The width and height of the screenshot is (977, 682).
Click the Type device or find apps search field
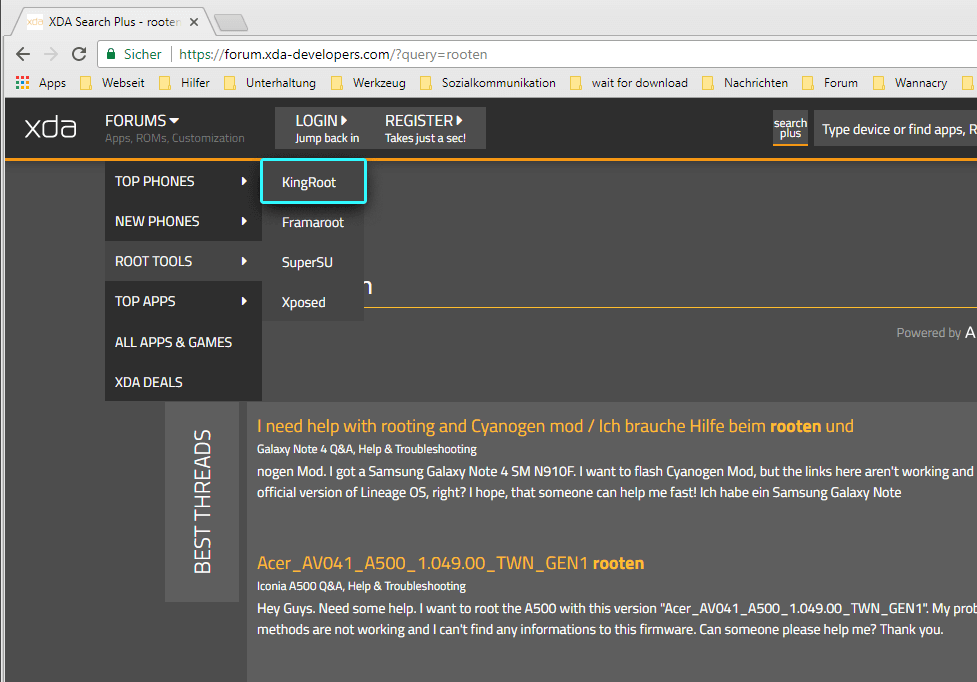tap(895, 129)
